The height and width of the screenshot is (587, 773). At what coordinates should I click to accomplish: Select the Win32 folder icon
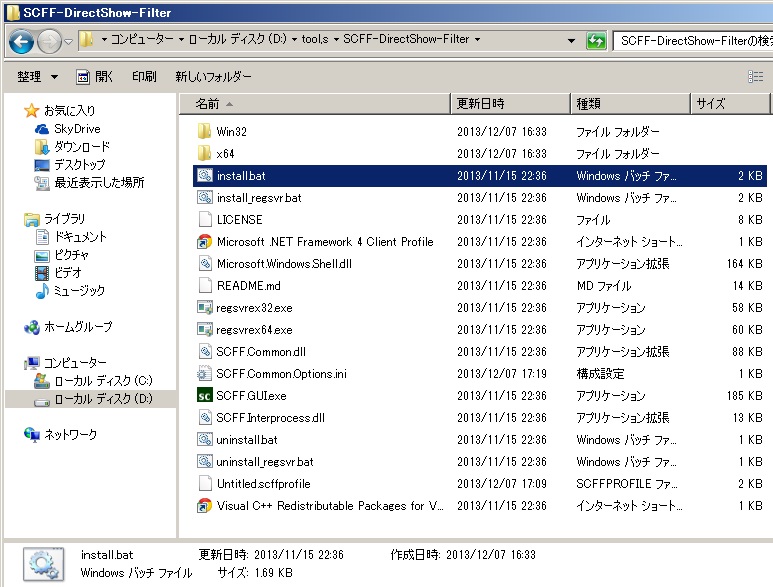[204, 131]
